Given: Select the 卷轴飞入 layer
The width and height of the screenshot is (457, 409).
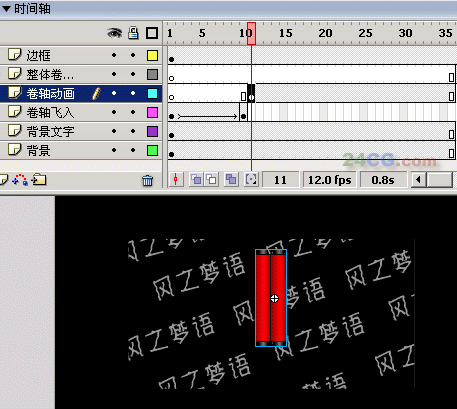Looking at the screenshot, I should click(x=81, y=112).
